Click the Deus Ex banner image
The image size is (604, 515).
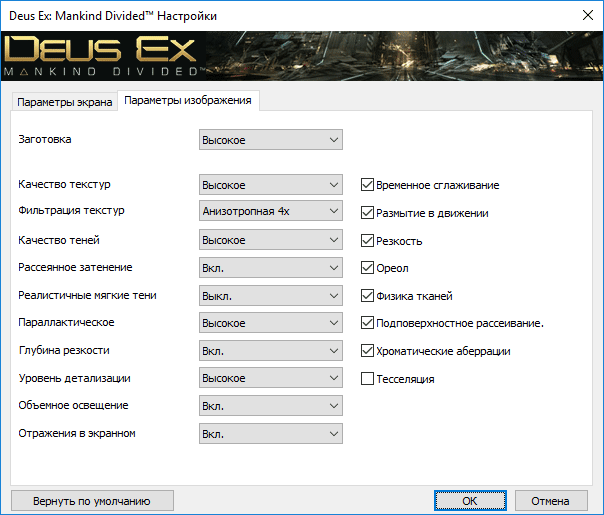[x=302, y=56]
